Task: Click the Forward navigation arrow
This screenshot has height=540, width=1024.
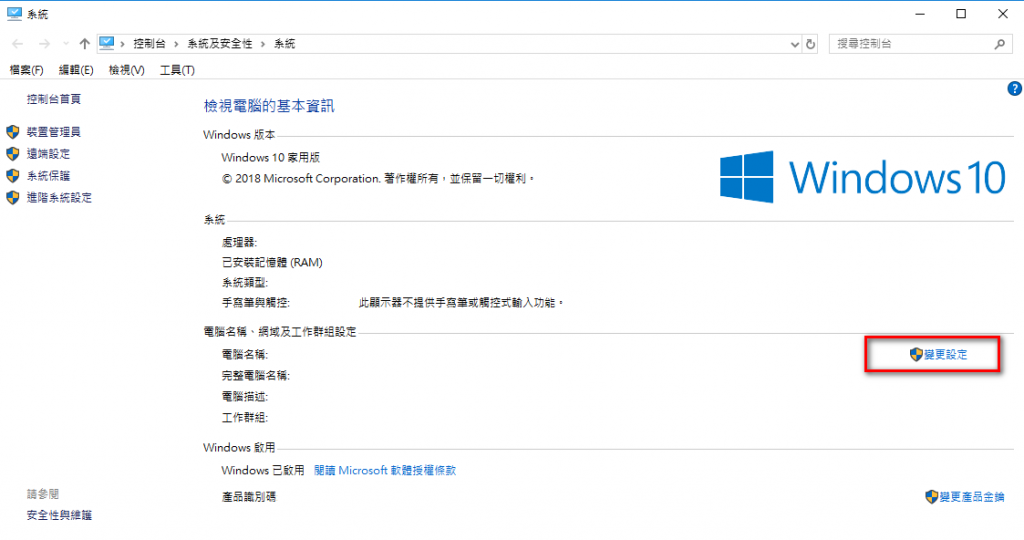Action: [44, 44]
